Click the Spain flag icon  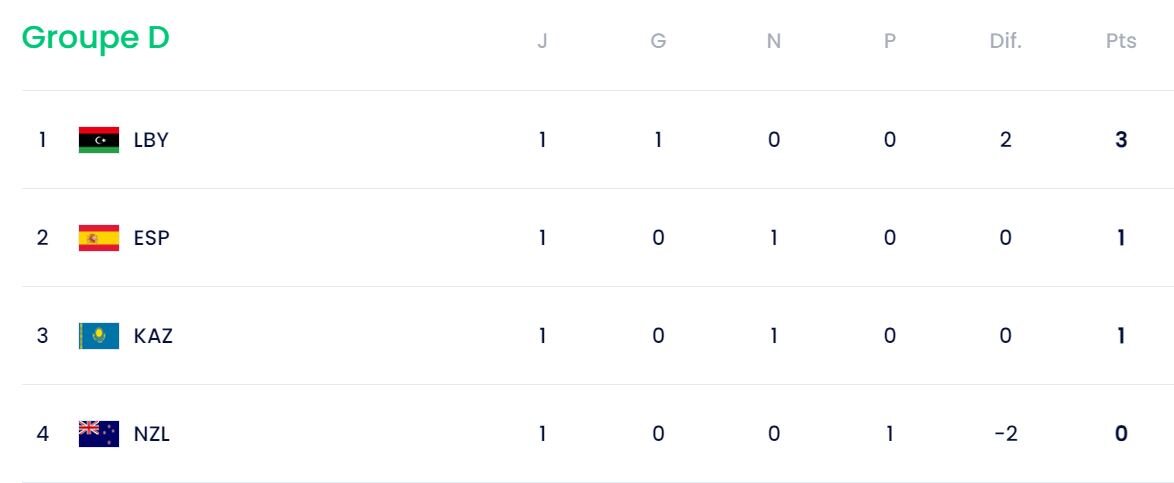click(98, 238)
